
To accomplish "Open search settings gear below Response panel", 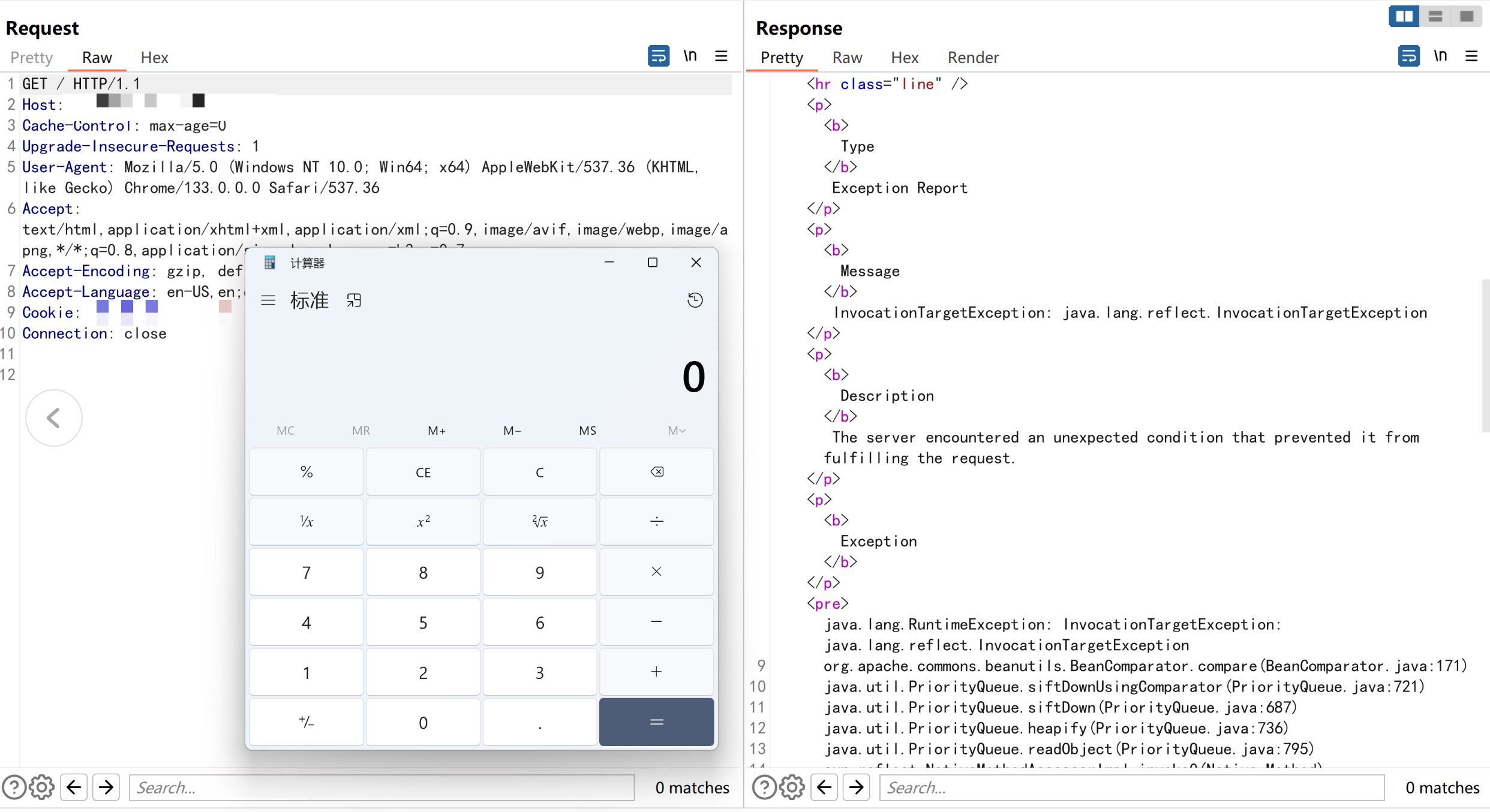I will point(792,787).
